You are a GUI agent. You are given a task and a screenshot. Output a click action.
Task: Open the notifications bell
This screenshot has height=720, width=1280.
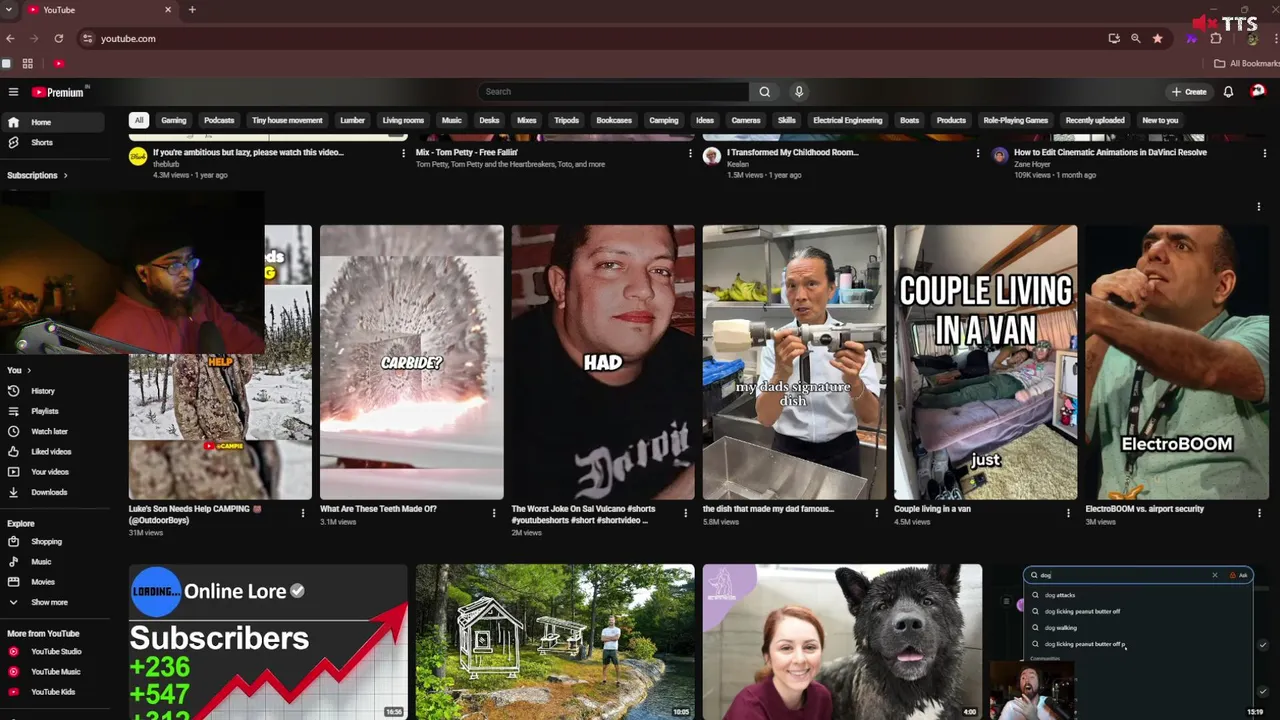[1228, 92]
